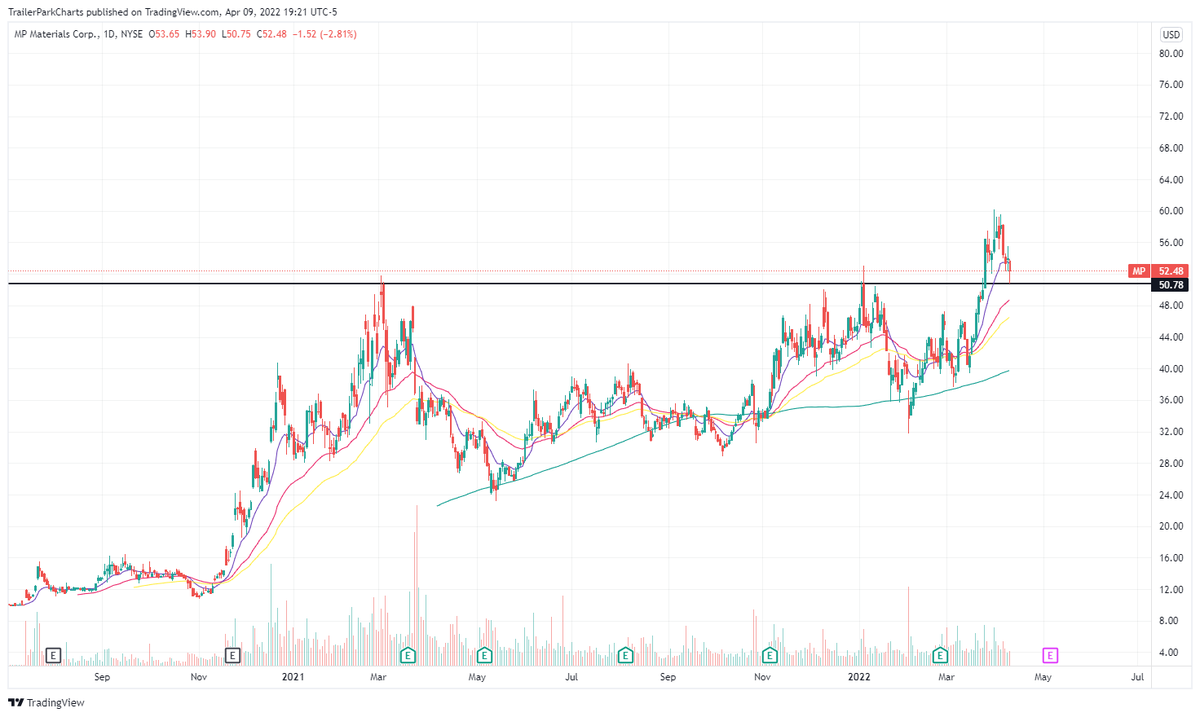The width and height of the screenshot is (1200, 717).
Task: Select the black 50.78 horizontal line label
Action: tap(1170, 285)
